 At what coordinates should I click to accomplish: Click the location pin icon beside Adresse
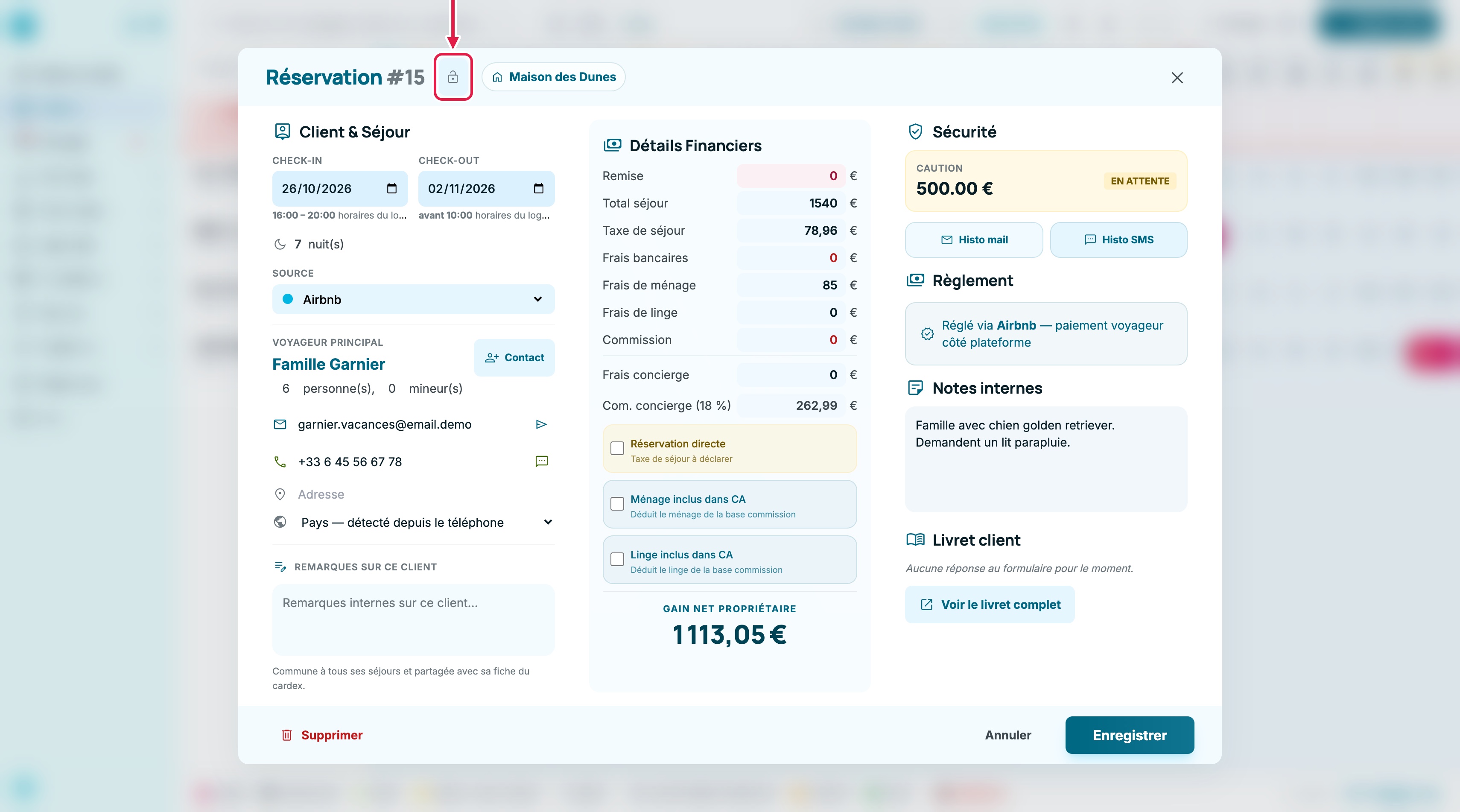(x=280, y=494)
